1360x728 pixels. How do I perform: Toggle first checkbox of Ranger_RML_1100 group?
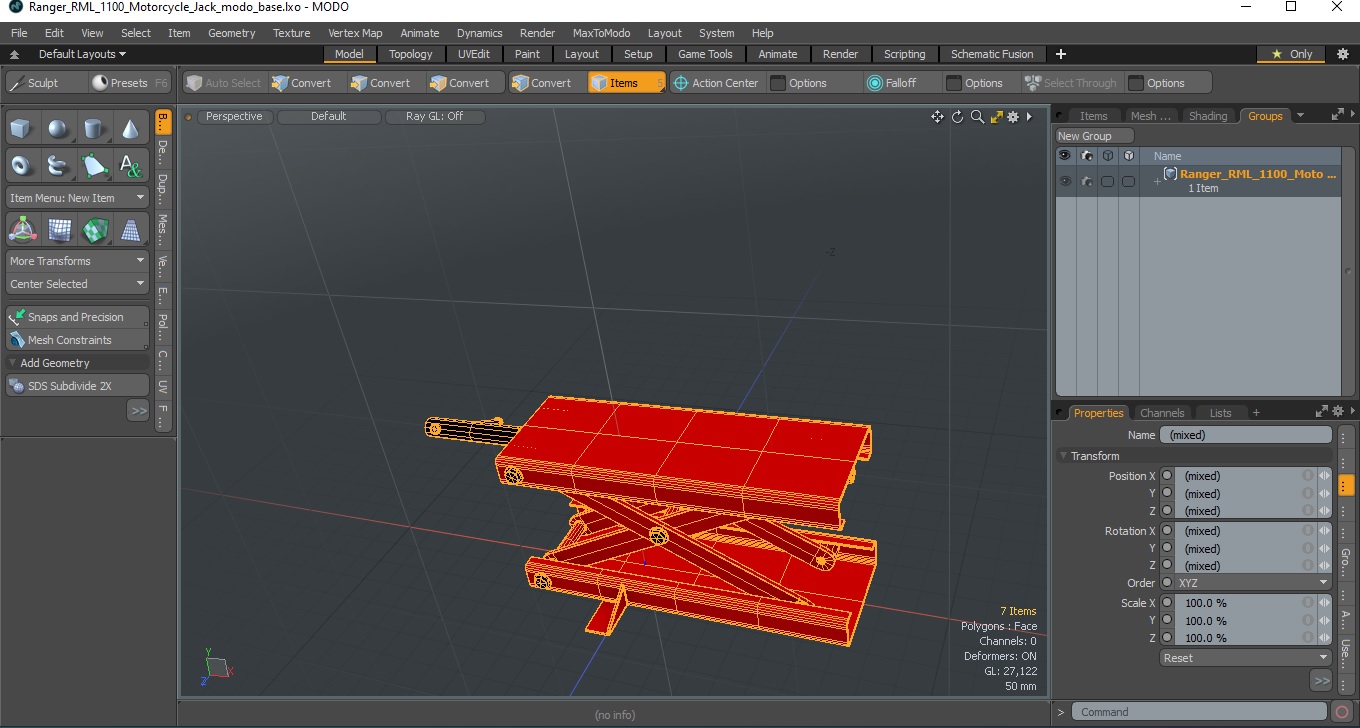coord(1107,181)
